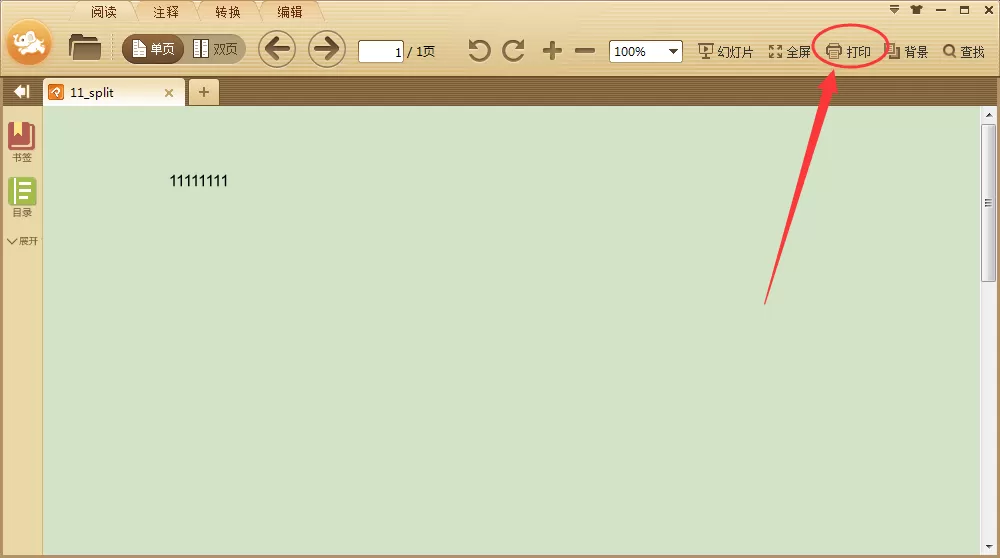Click the page number input field
The image size is (1000, 558).
[x=381, y=51]
